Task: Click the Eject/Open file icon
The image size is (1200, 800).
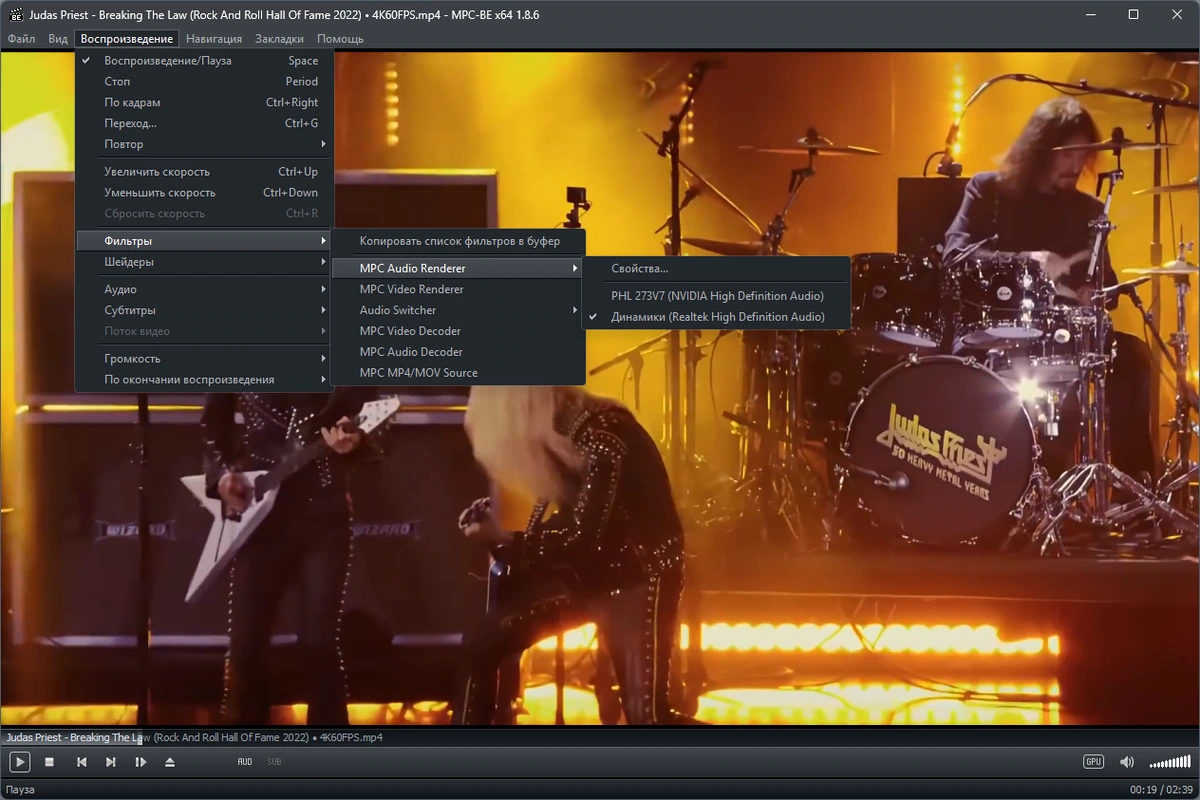Action: pyautogui.click(x=170, y=762)
